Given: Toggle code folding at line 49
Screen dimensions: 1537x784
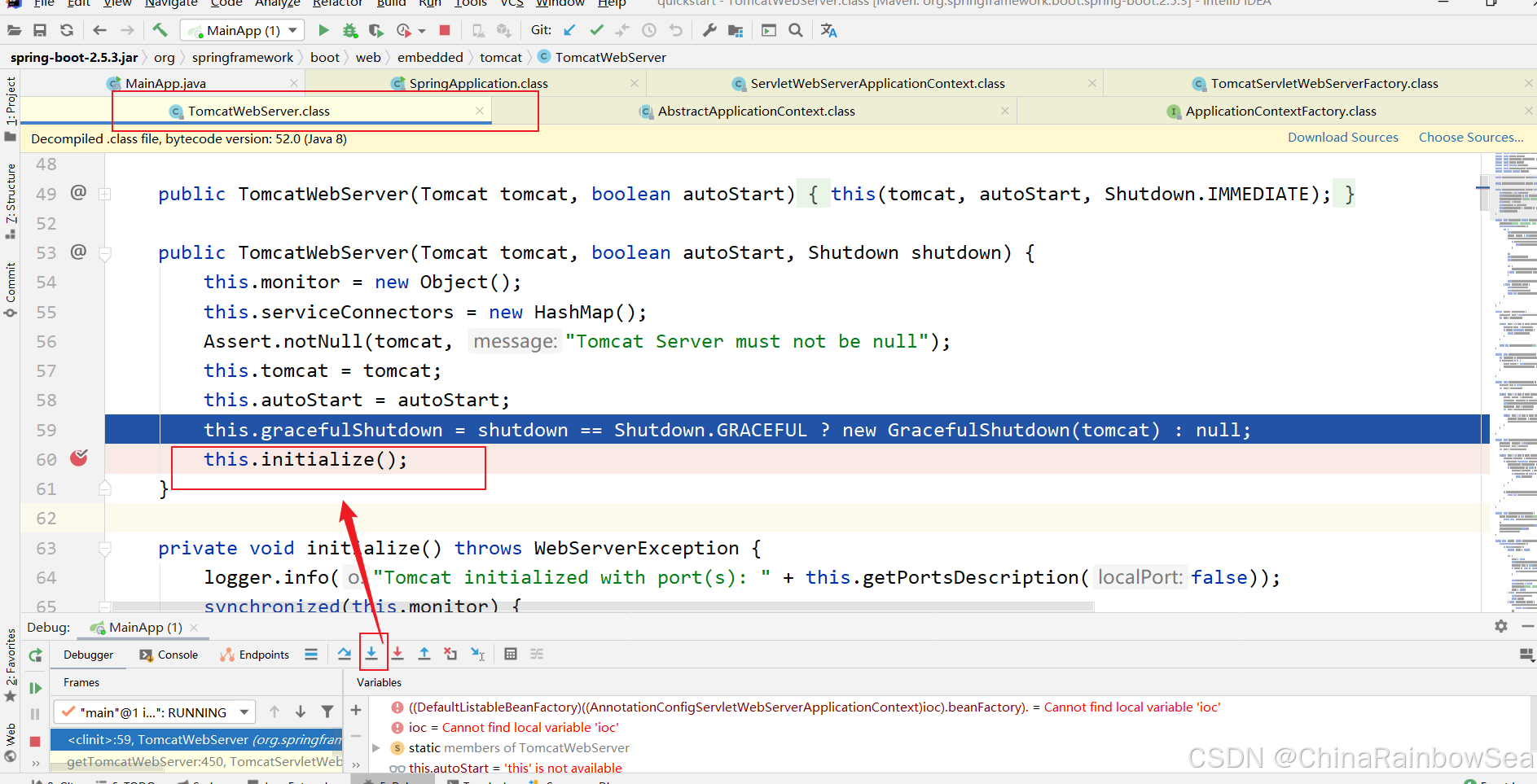Looking at the screenshot, I should (x=105, y=195).
